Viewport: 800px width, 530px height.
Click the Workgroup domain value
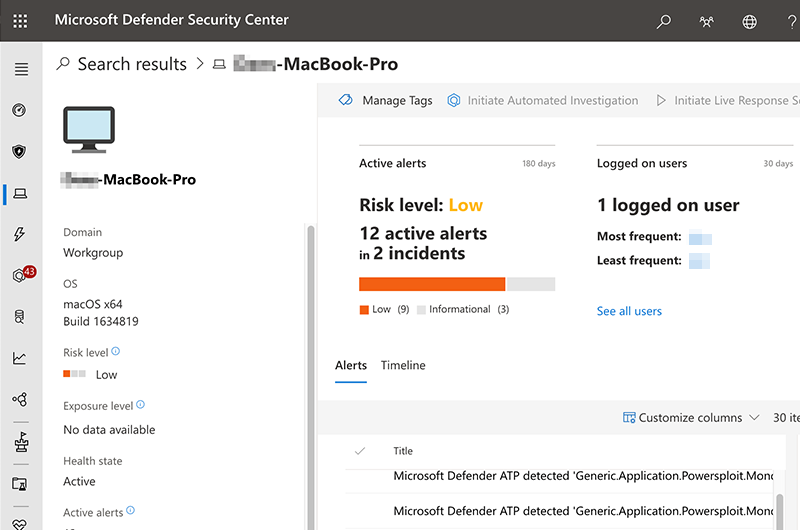(93, 253)
